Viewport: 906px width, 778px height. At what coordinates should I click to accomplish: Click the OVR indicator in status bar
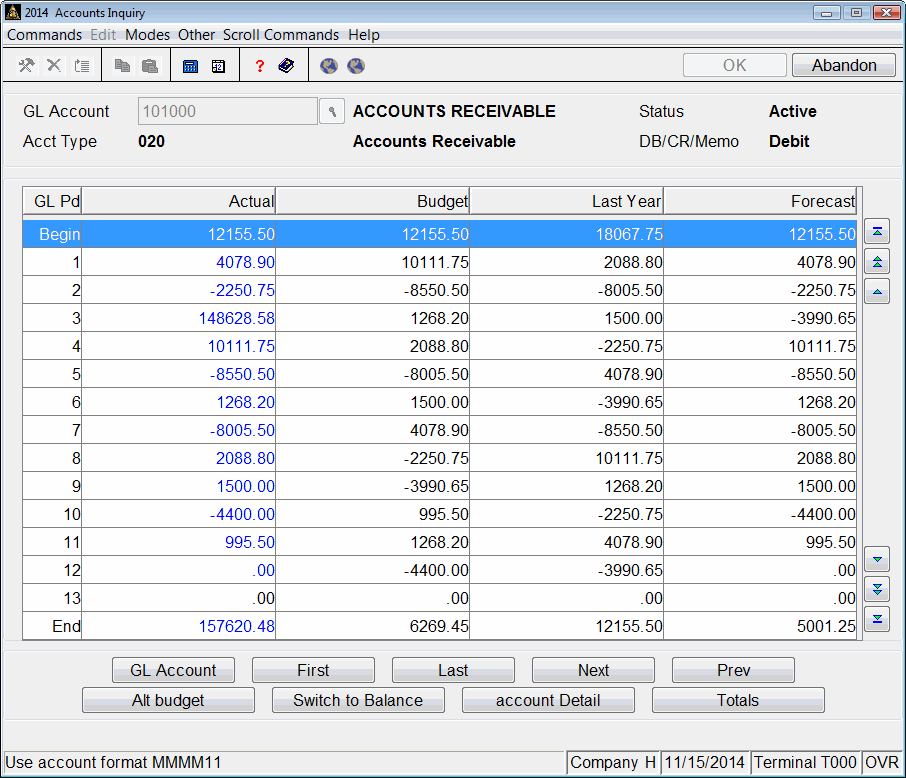coord(882,762)
